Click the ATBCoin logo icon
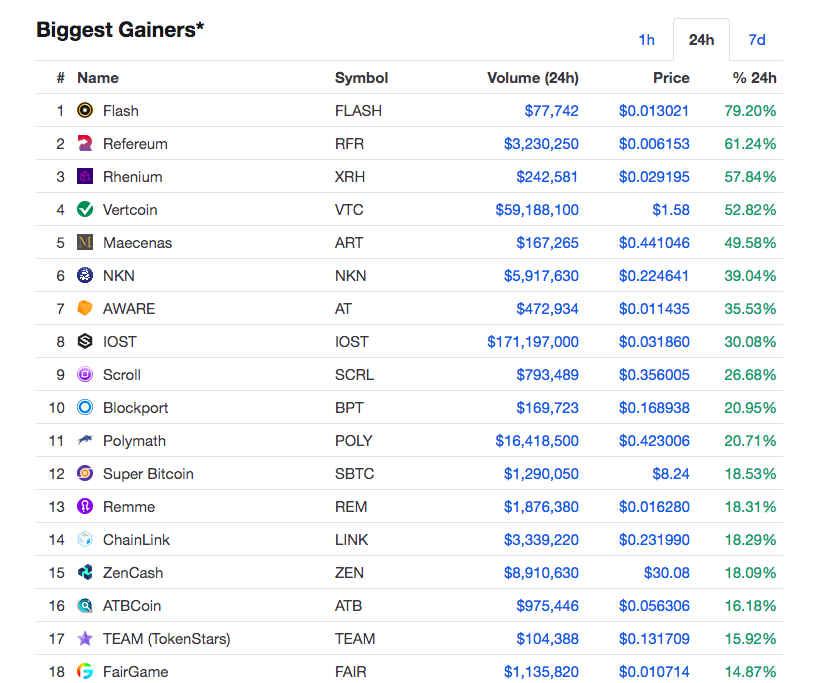Image resolution: width=836 pixels, height=683 pixels. coord(85,606)
